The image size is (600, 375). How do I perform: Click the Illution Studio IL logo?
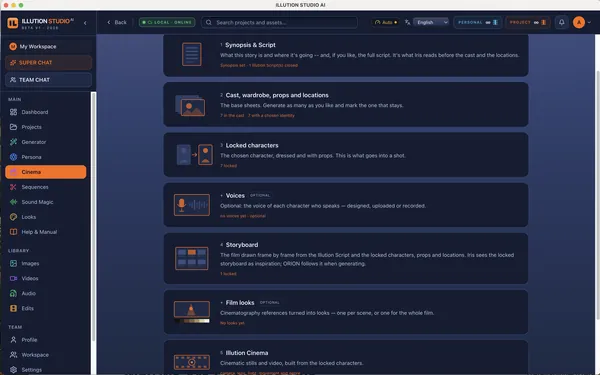(x=13, y=23)
